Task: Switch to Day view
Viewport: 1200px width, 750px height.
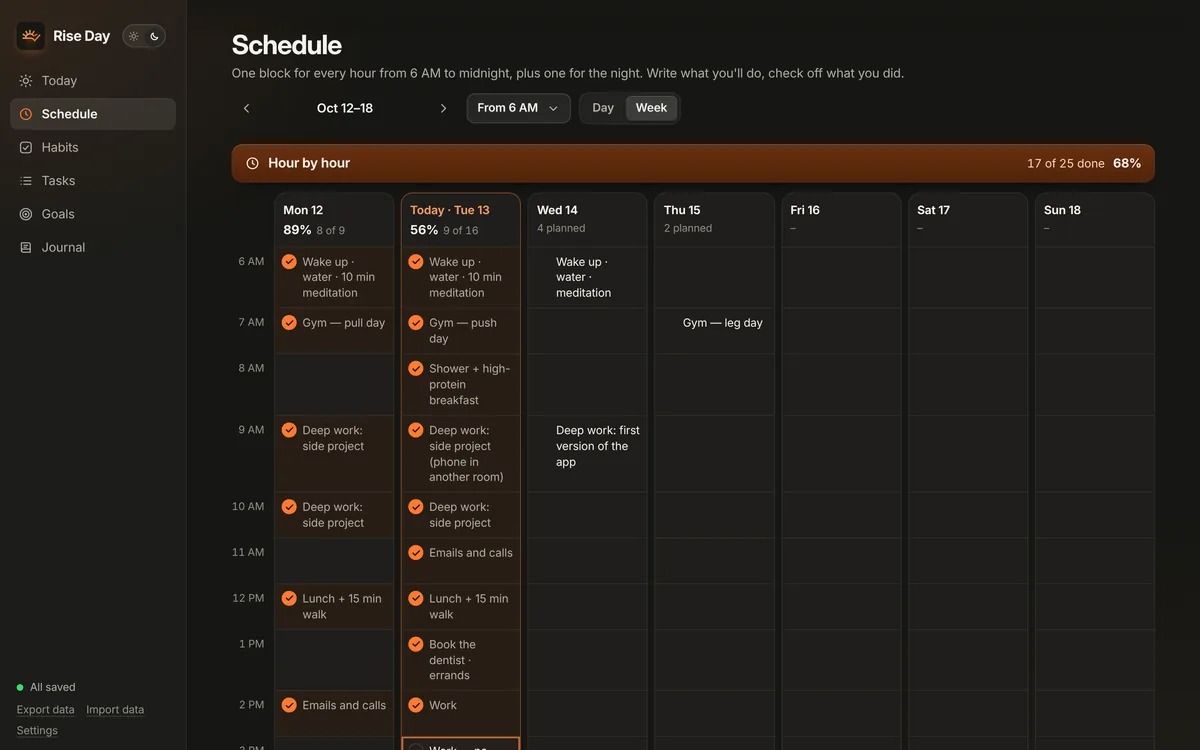Action: click(603, 108)
